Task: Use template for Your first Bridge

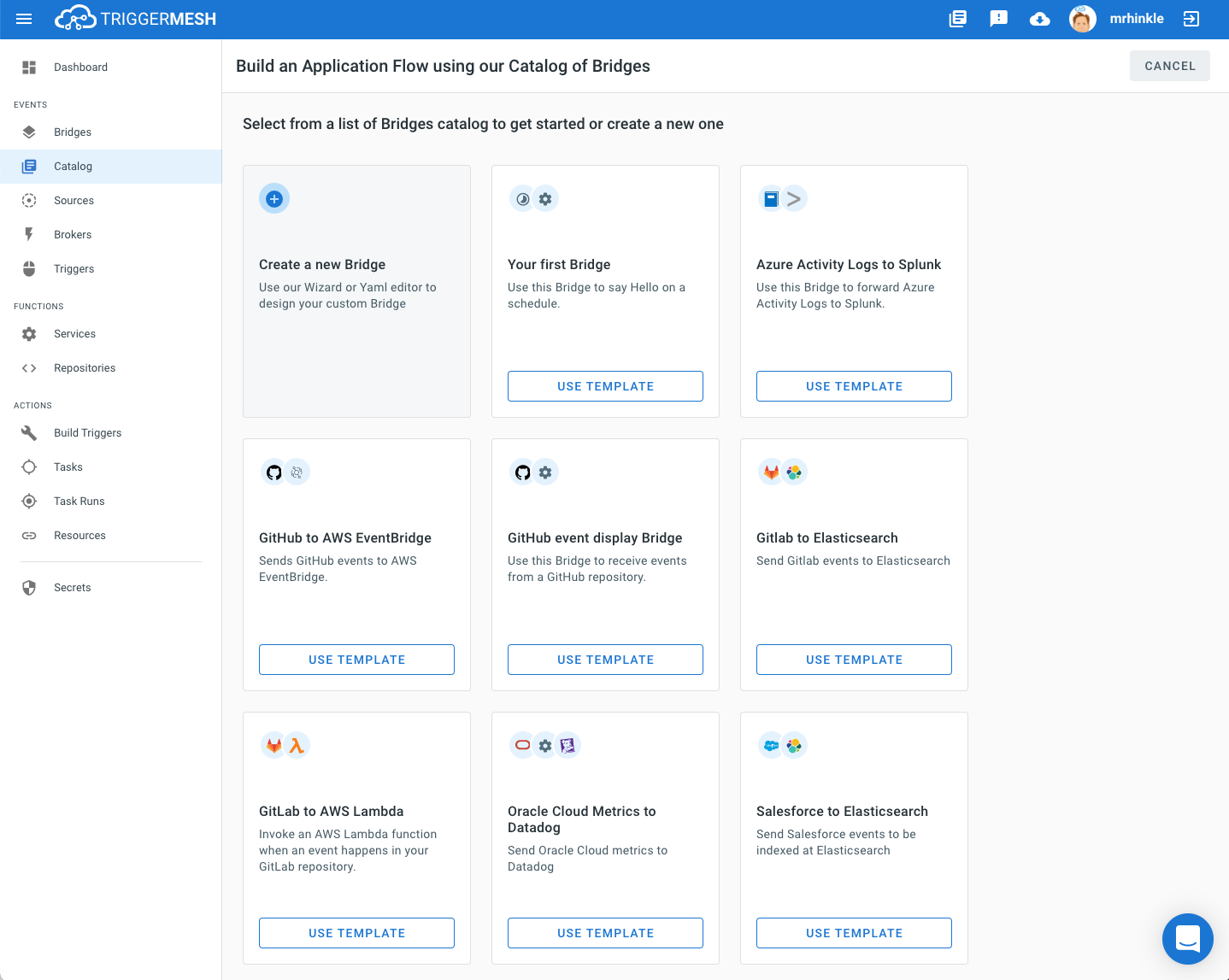Action: [x=605, y=386]
